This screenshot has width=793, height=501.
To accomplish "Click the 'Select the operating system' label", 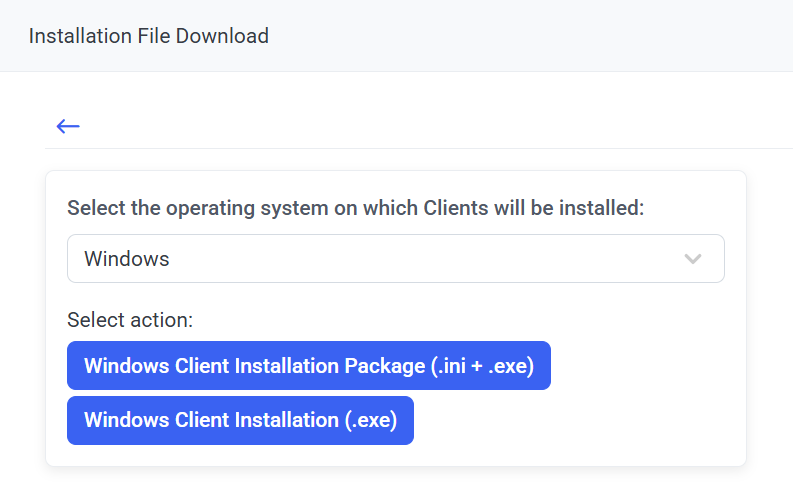I will 355,208.
